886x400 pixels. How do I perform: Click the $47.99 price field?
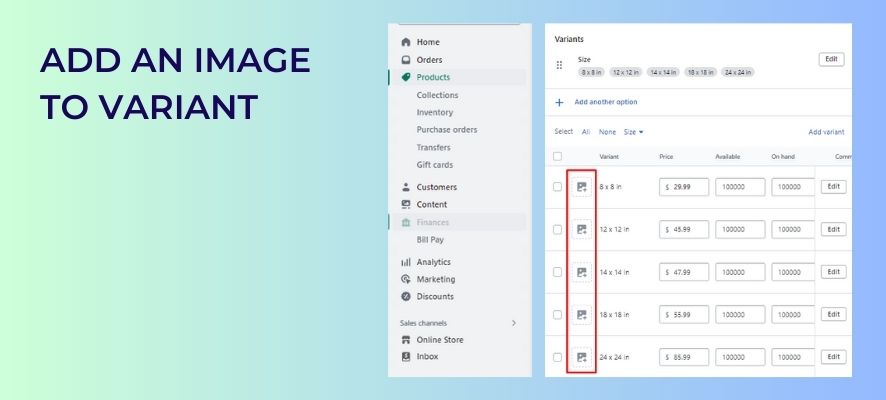[684, 272]
